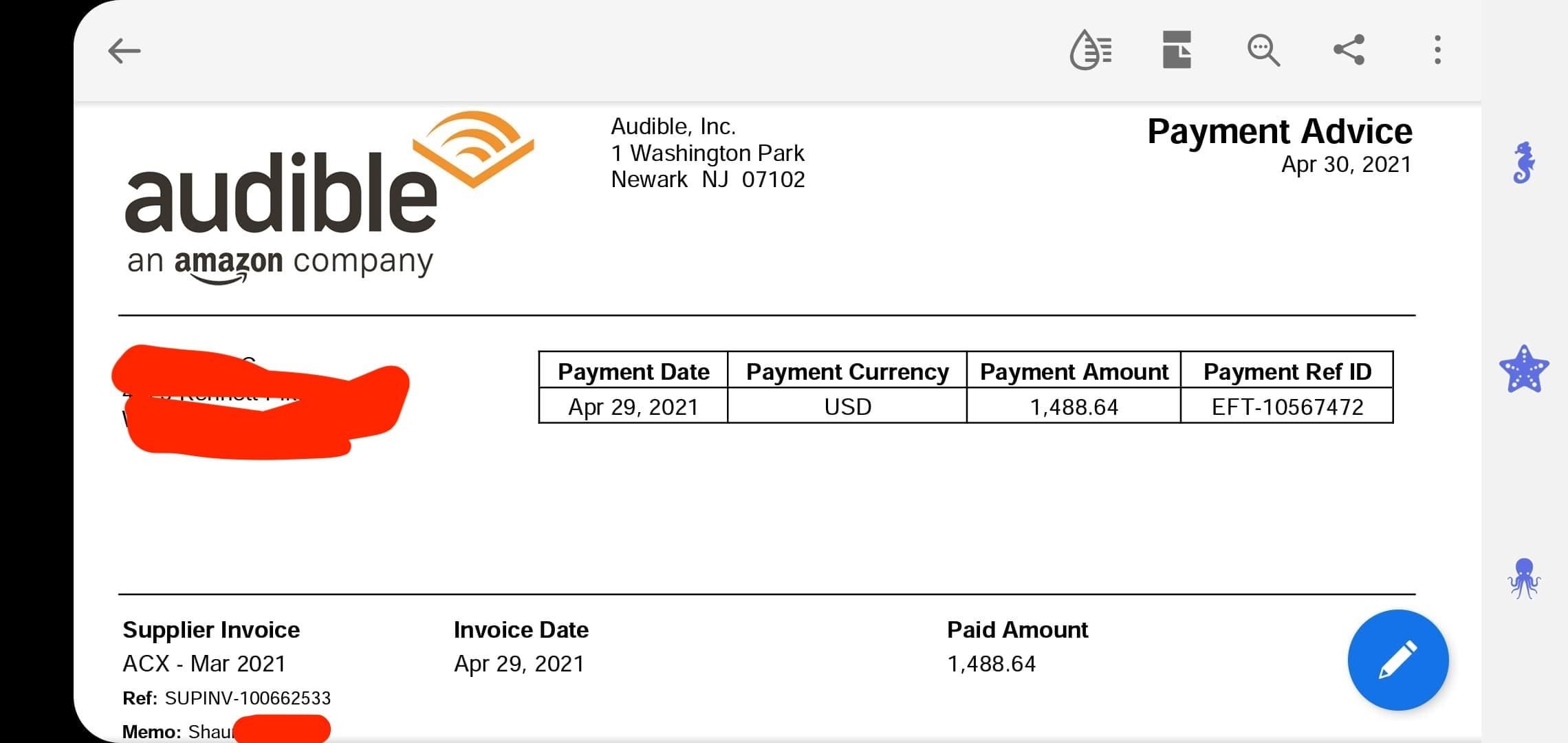Click the Apr 29, 2021 payment date cell

(x=633, y=407)
